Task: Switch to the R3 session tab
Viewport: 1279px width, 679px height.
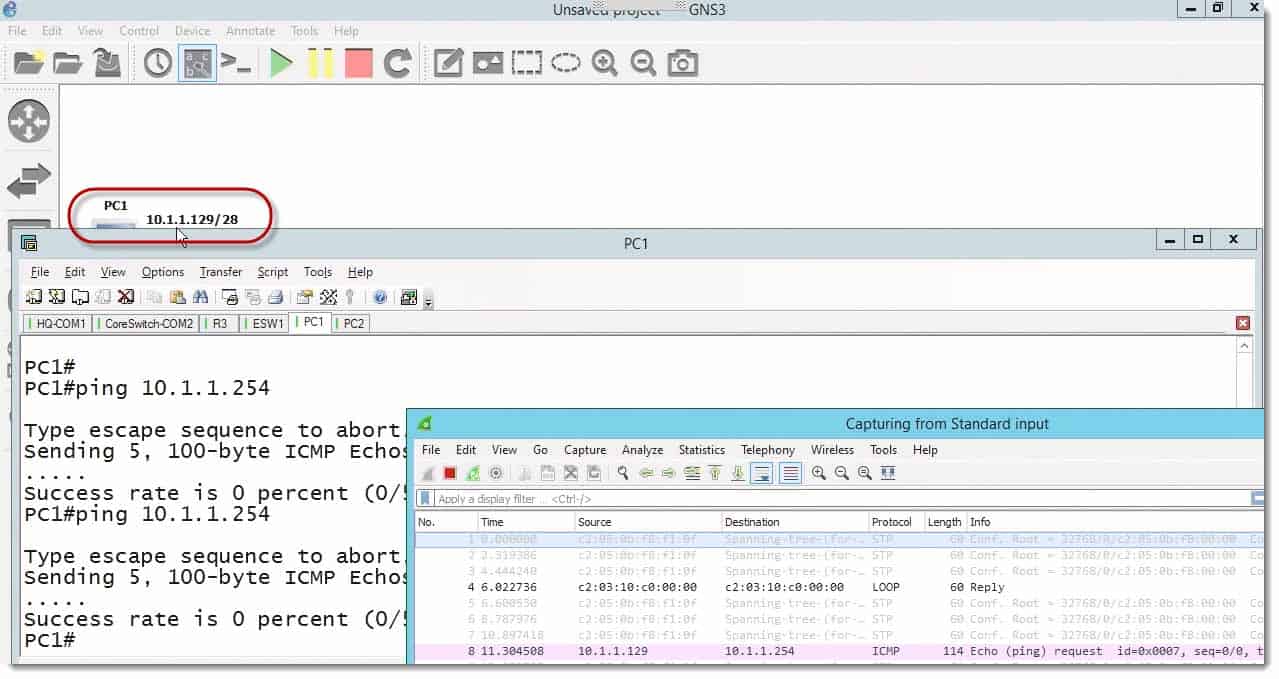Action: point(219,323)
